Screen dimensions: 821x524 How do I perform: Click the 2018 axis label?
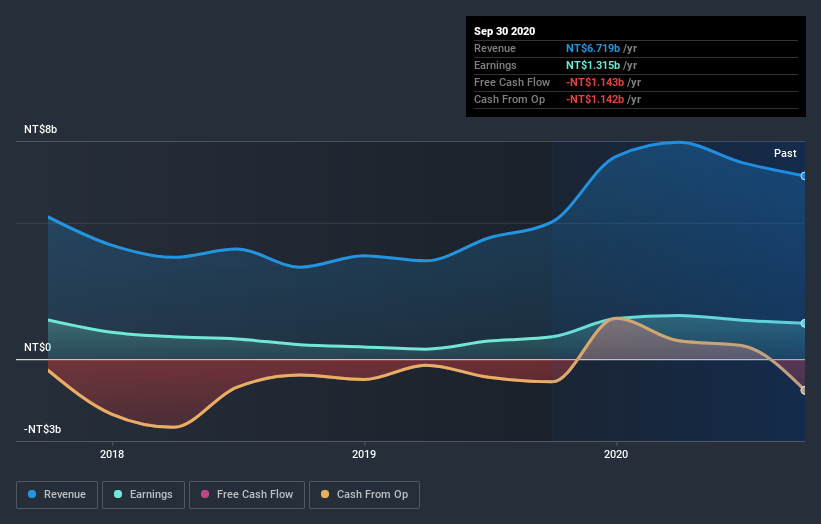tap(112, 454)
